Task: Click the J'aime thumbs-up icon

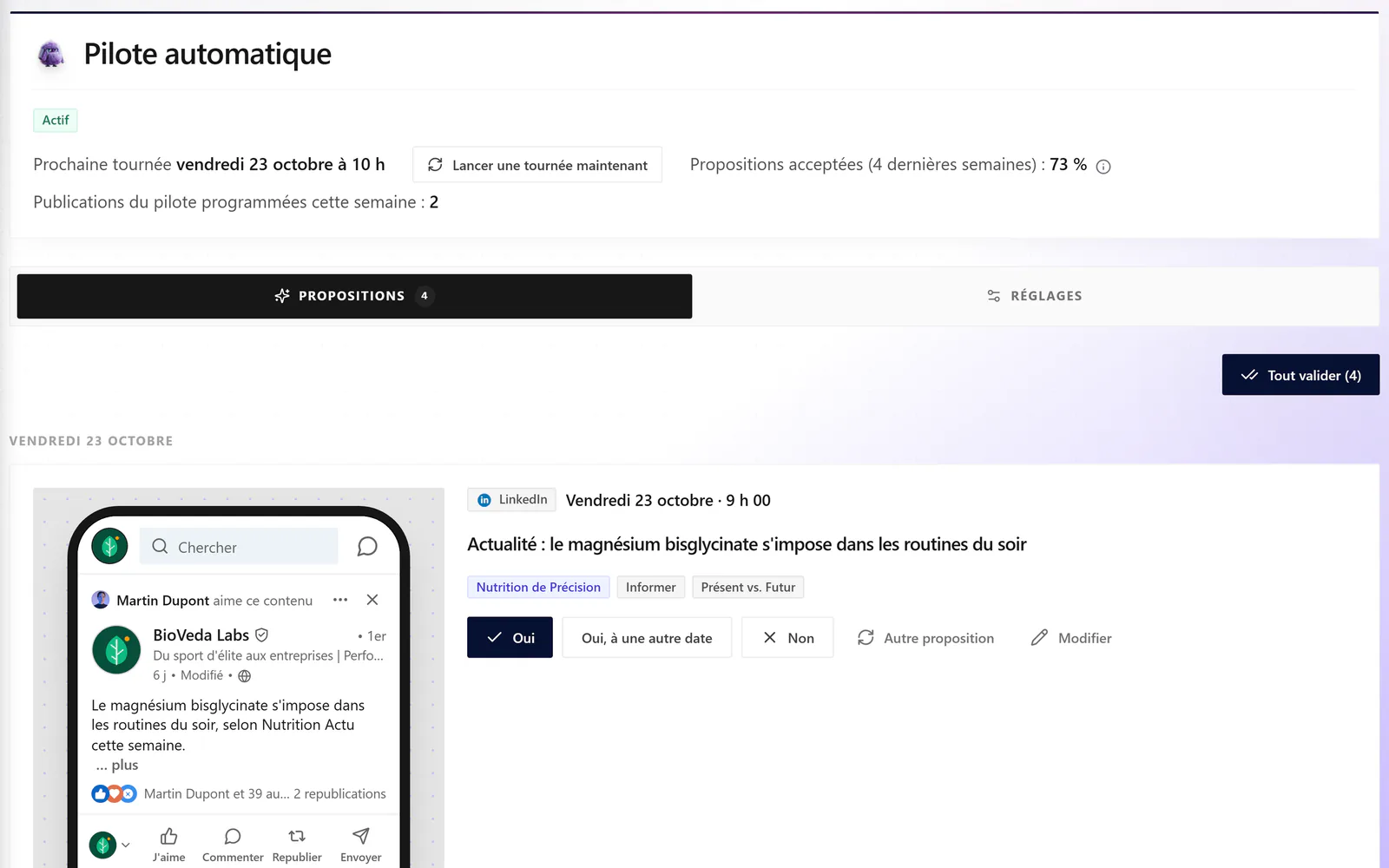Action: click(168, 837)
